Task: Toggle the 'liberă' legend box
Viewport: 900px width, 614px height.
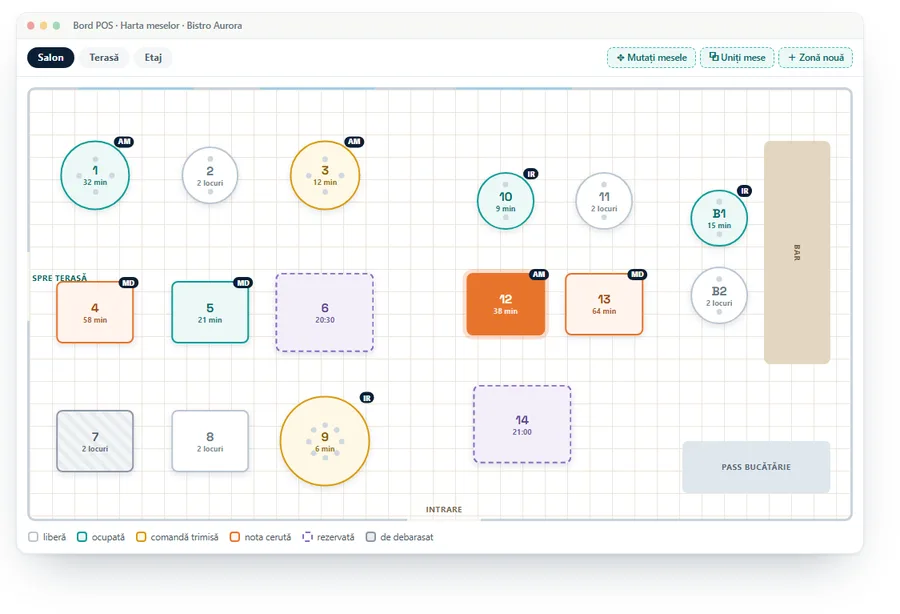Action: point(33,537)
